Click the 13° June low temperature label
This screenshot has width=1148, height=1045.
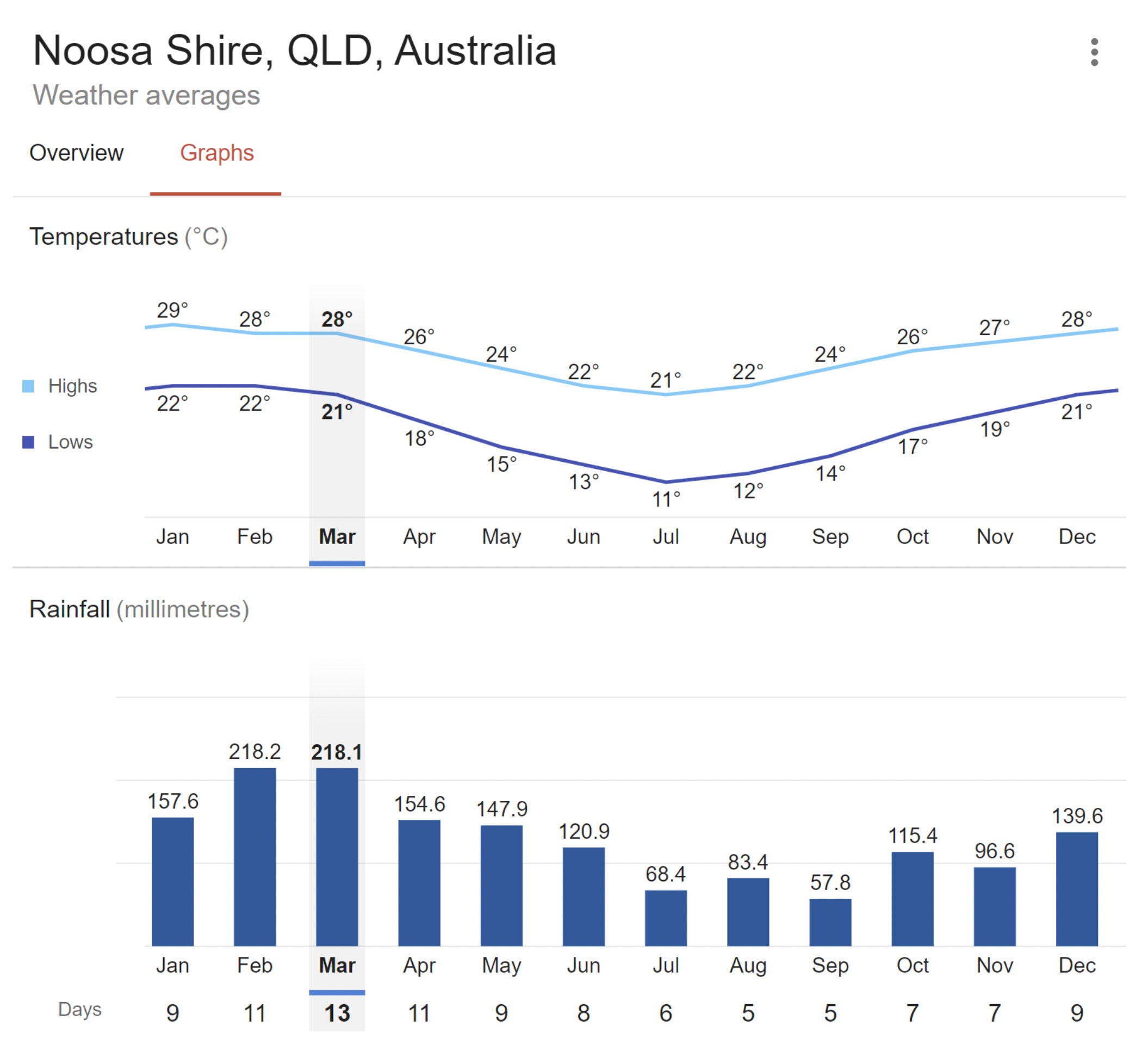pos(584,483)
